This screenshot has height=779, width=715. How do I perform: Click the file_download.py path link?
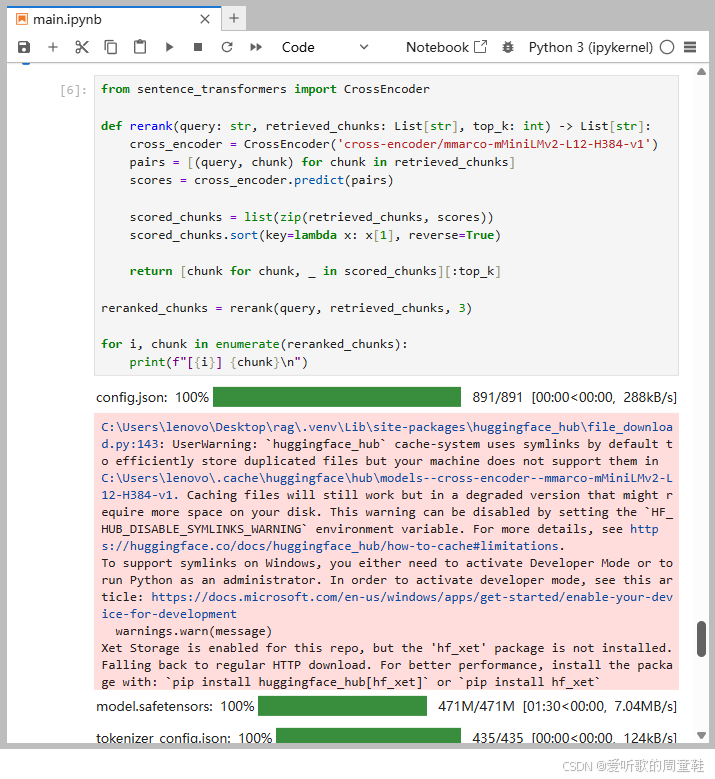[x=387, y=435]
